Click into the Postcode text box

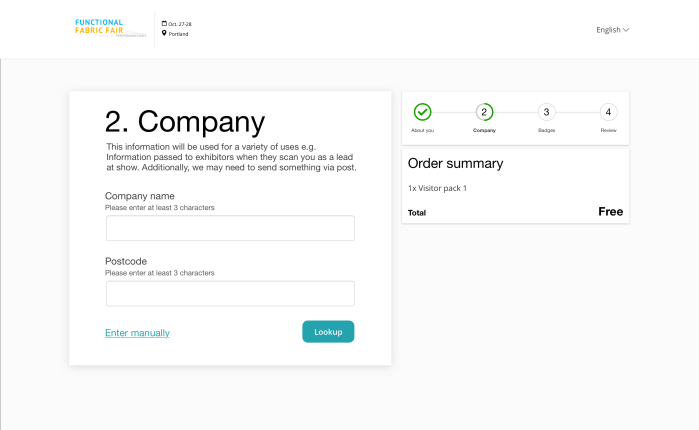click(x=230, y=293)
